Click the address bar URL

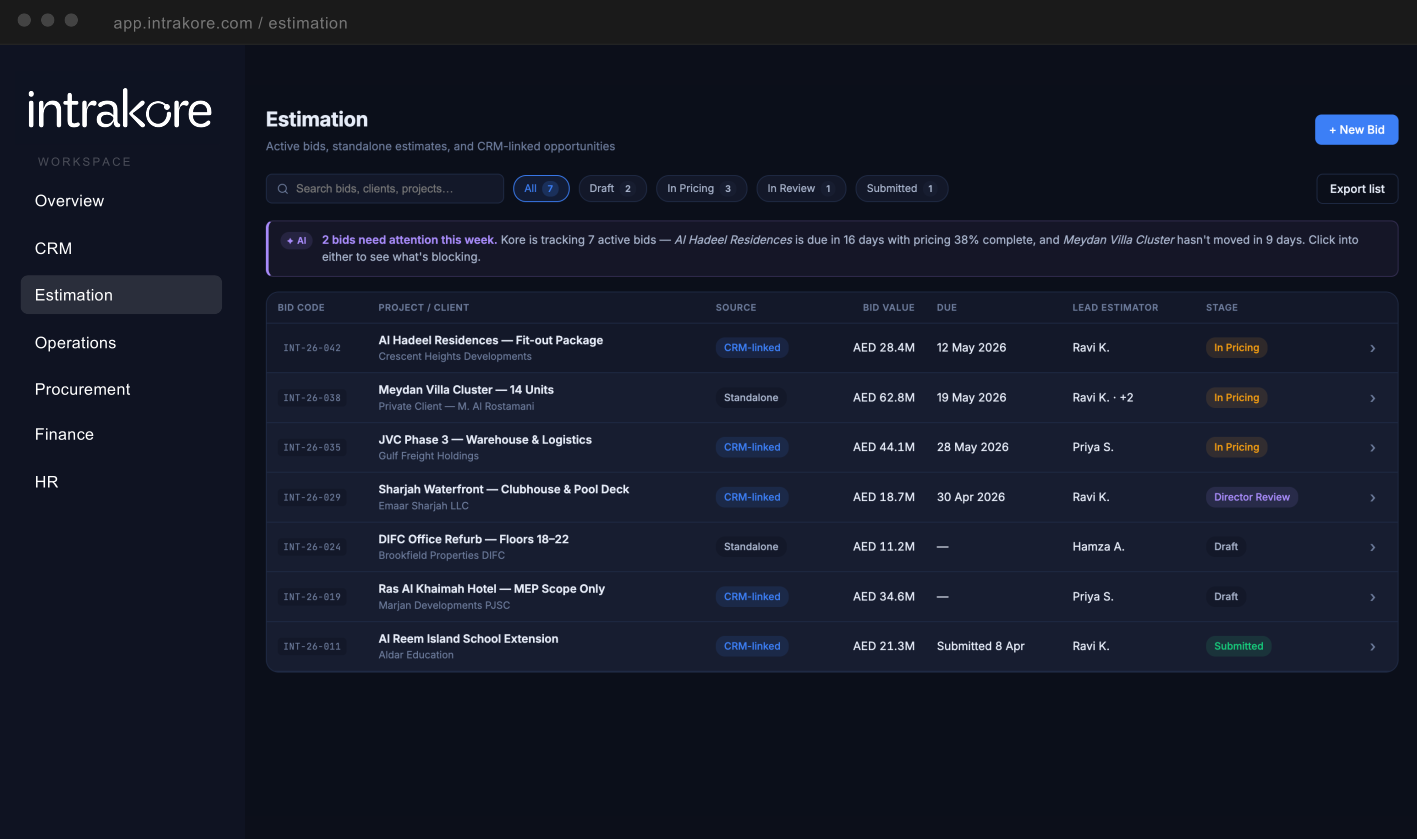click(x=230, y=22)
